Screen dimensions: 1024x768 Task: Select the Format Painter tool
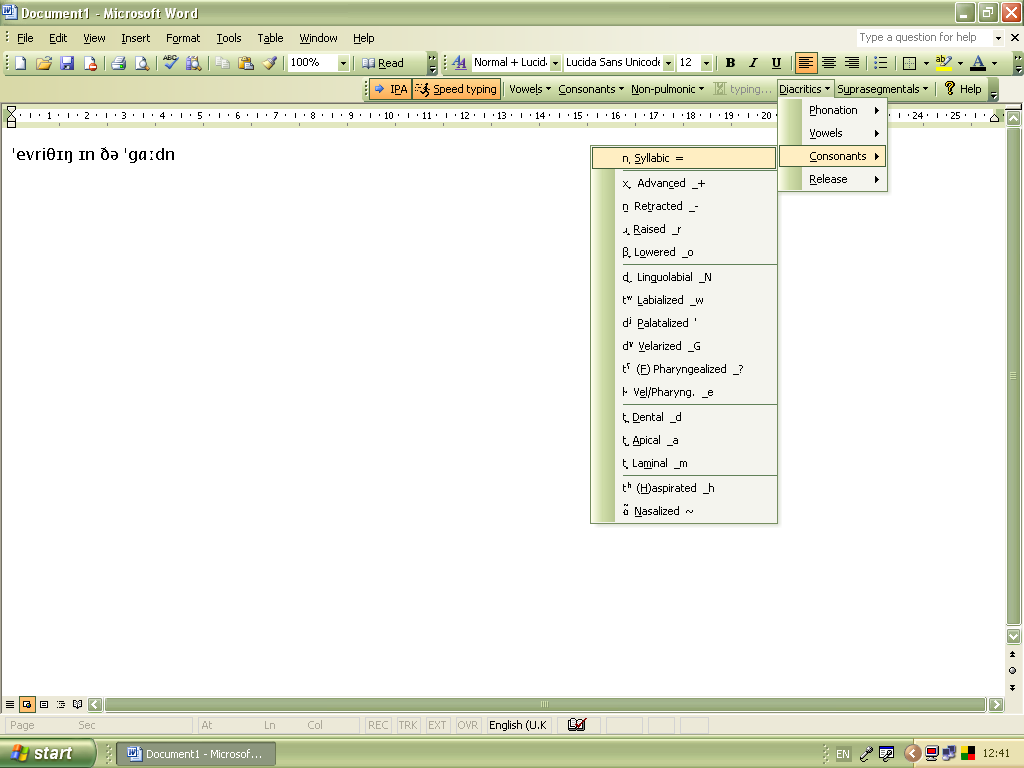tap(269, 62)
